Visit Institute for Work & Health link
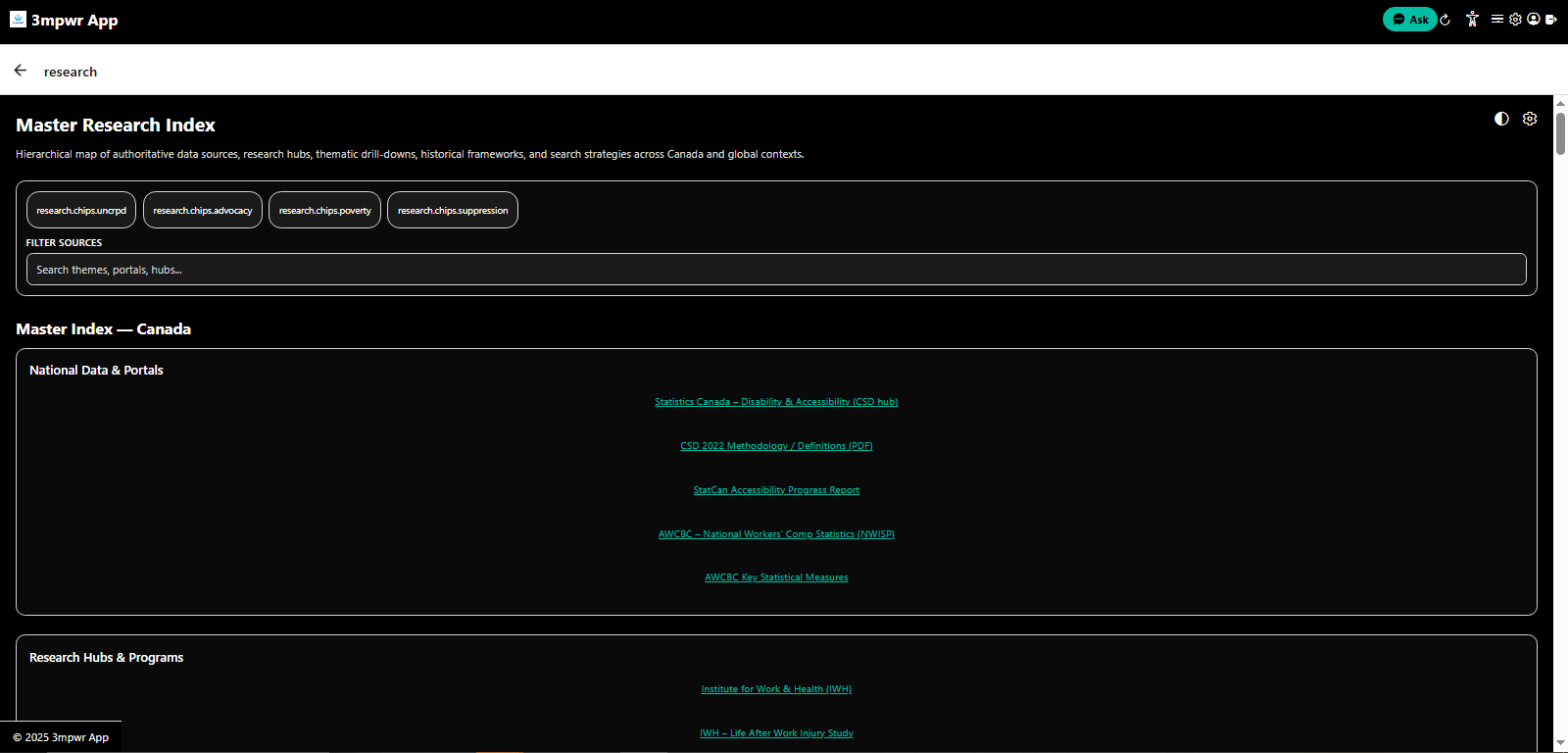1568x753 pixels. (x=776, y=689)
